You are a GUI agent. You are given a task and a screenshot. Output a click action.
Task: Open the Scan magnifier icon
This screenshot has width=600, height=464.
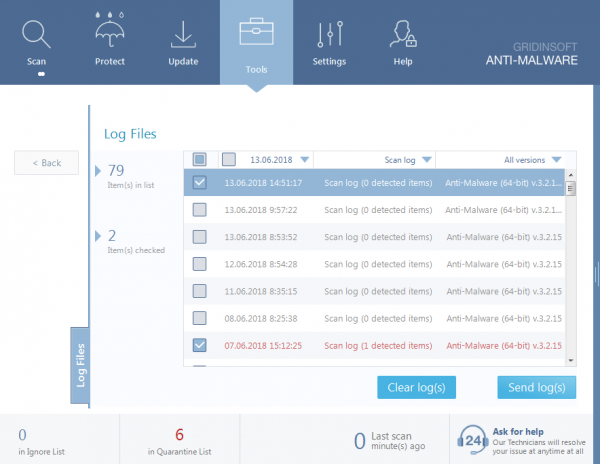click(36, 34)
